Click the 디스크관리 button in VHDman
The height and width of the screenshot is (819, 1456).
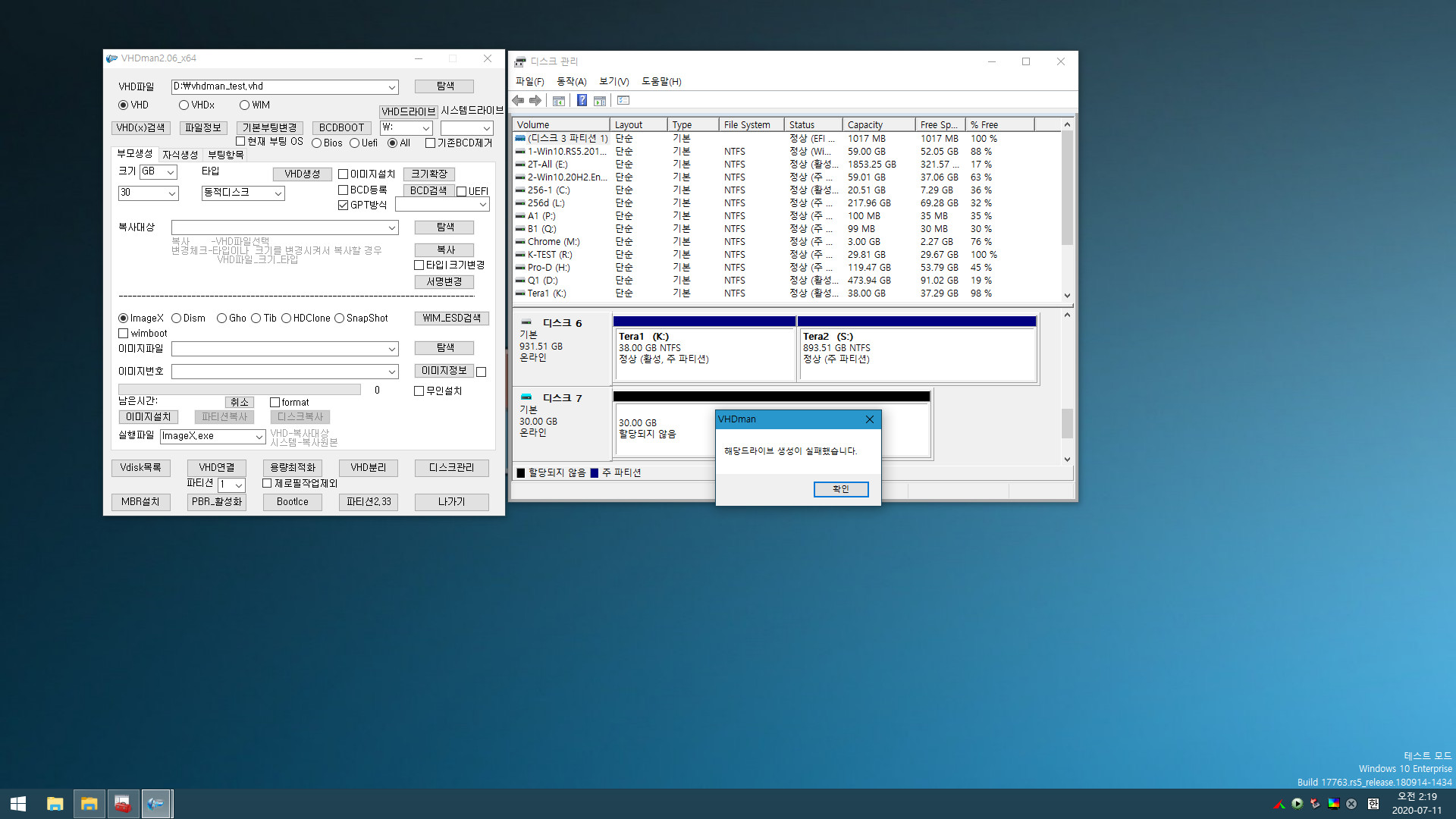click(451, 468)
